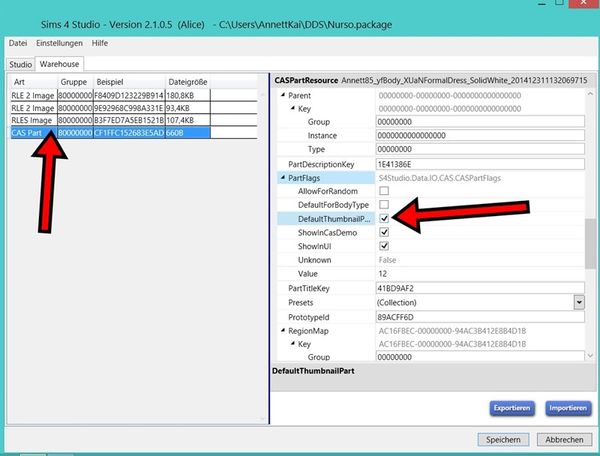Viewport: 600px width, 456px height.
Task: Toggle the ShowInUI checkbox off
Action: click(384, 246)
